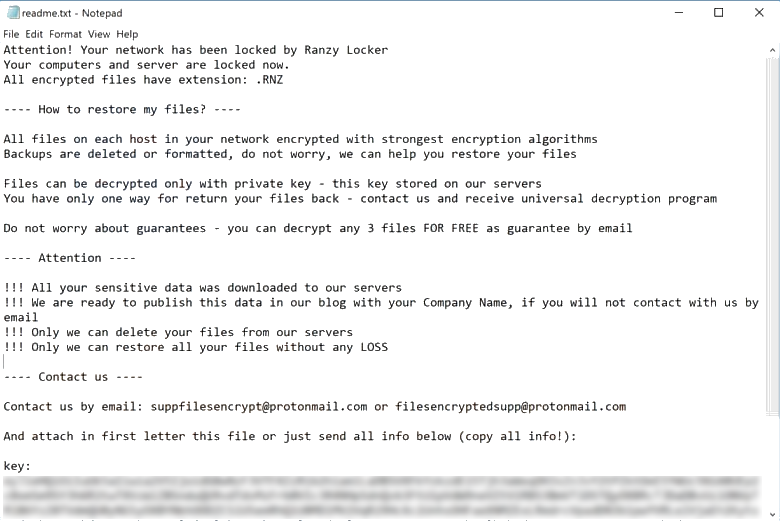Viewport: 780px width, 521px height.
Task: Click the Notepad icon in the title bar
Action: (11, 13)
